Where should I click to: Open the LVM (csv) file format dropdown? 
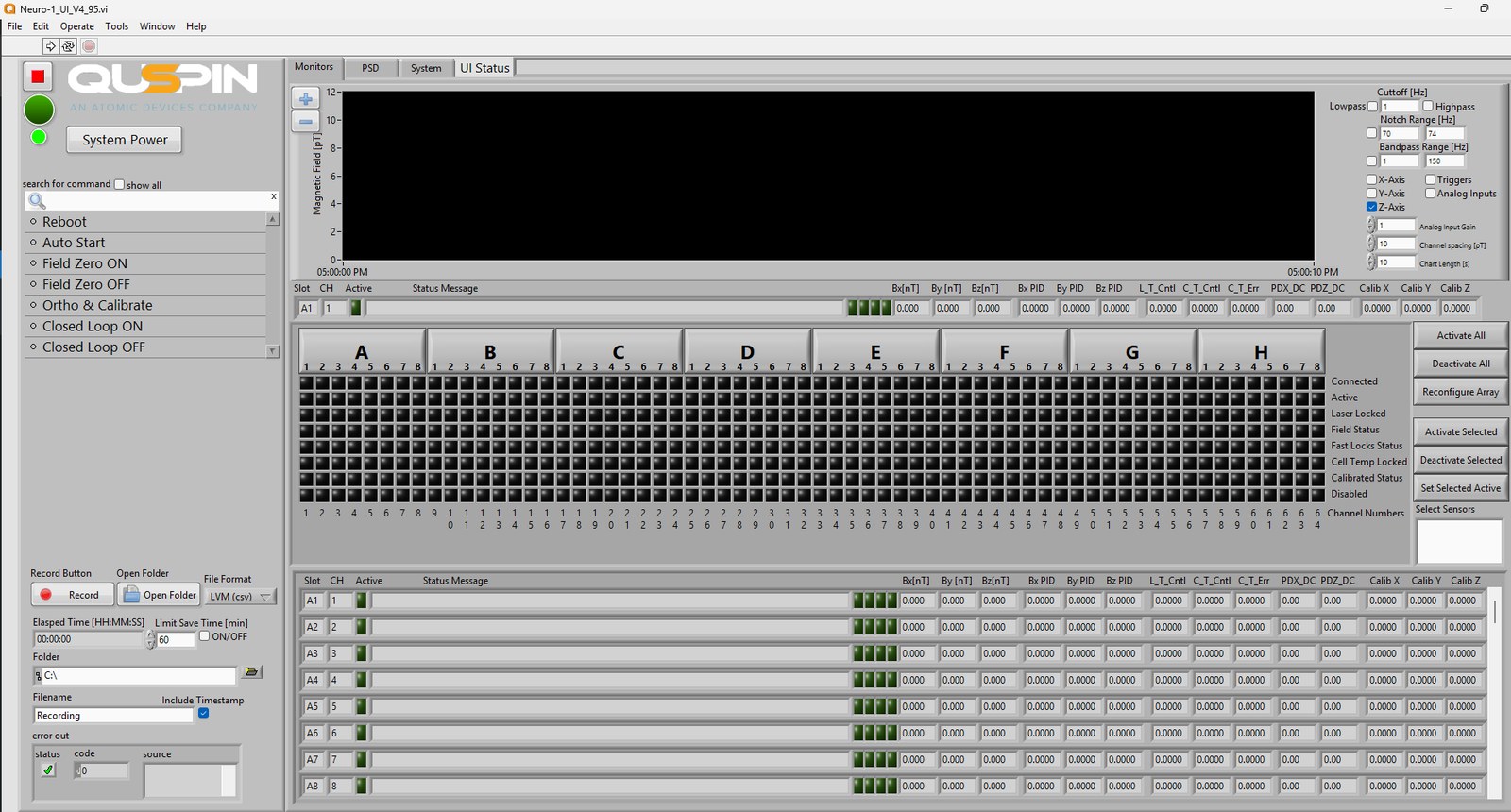pos(242,597)
